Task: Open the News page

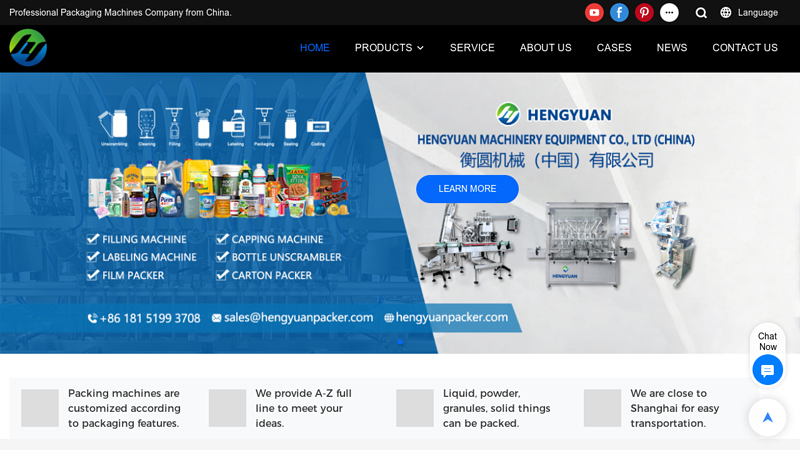Action: (671, 47)
